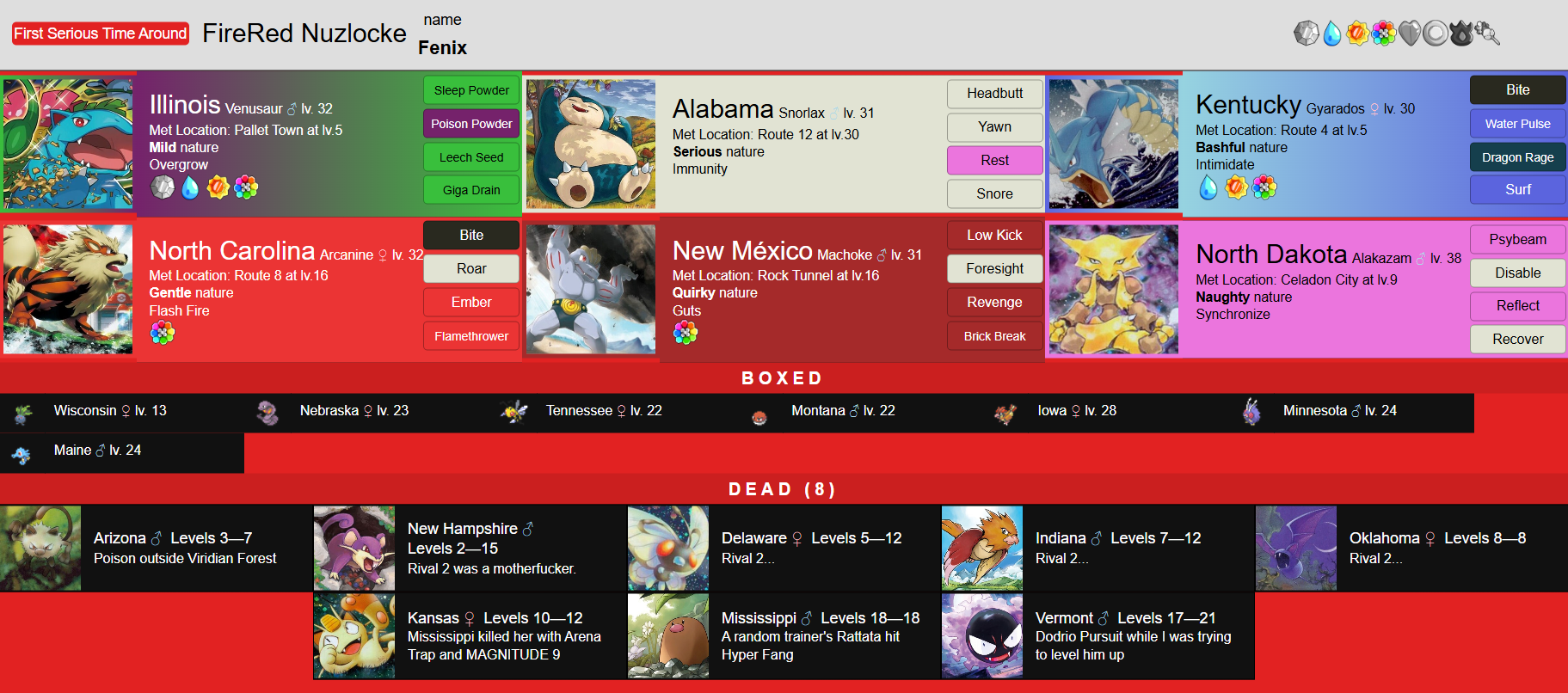Screen dimensions: 1568x693
Task: Click the Arcanine artwork for North Carolina
Action: click(x=68, y=289)
